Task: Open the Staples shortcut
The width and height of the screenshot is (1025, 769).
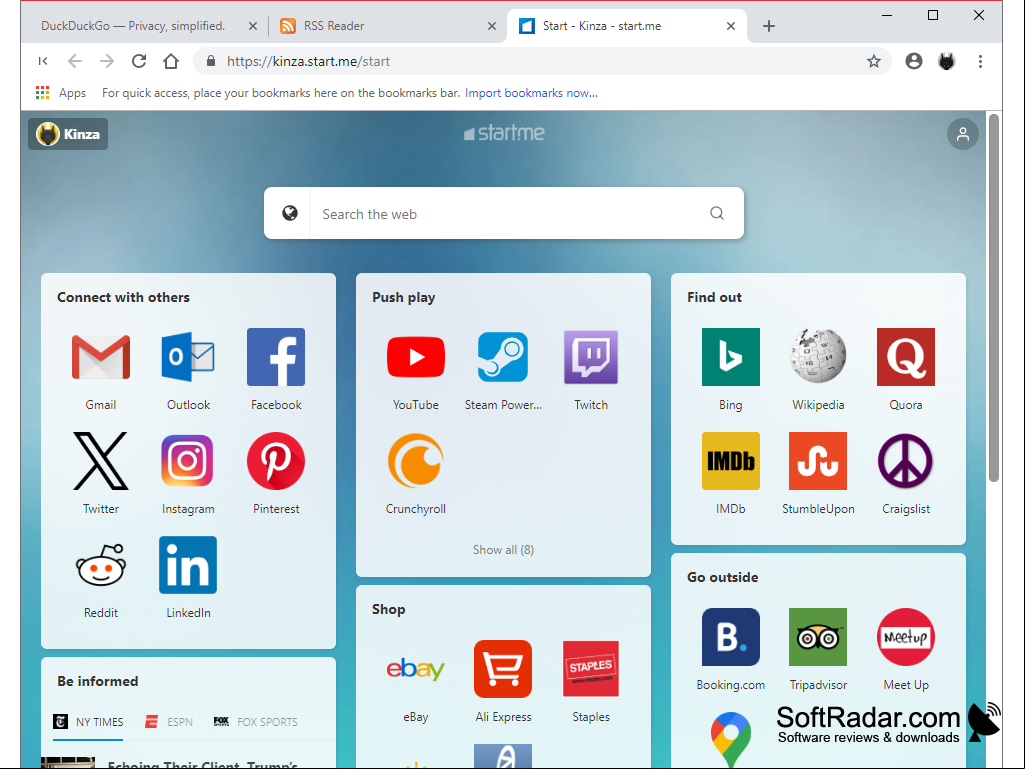Action: point(591,669)
